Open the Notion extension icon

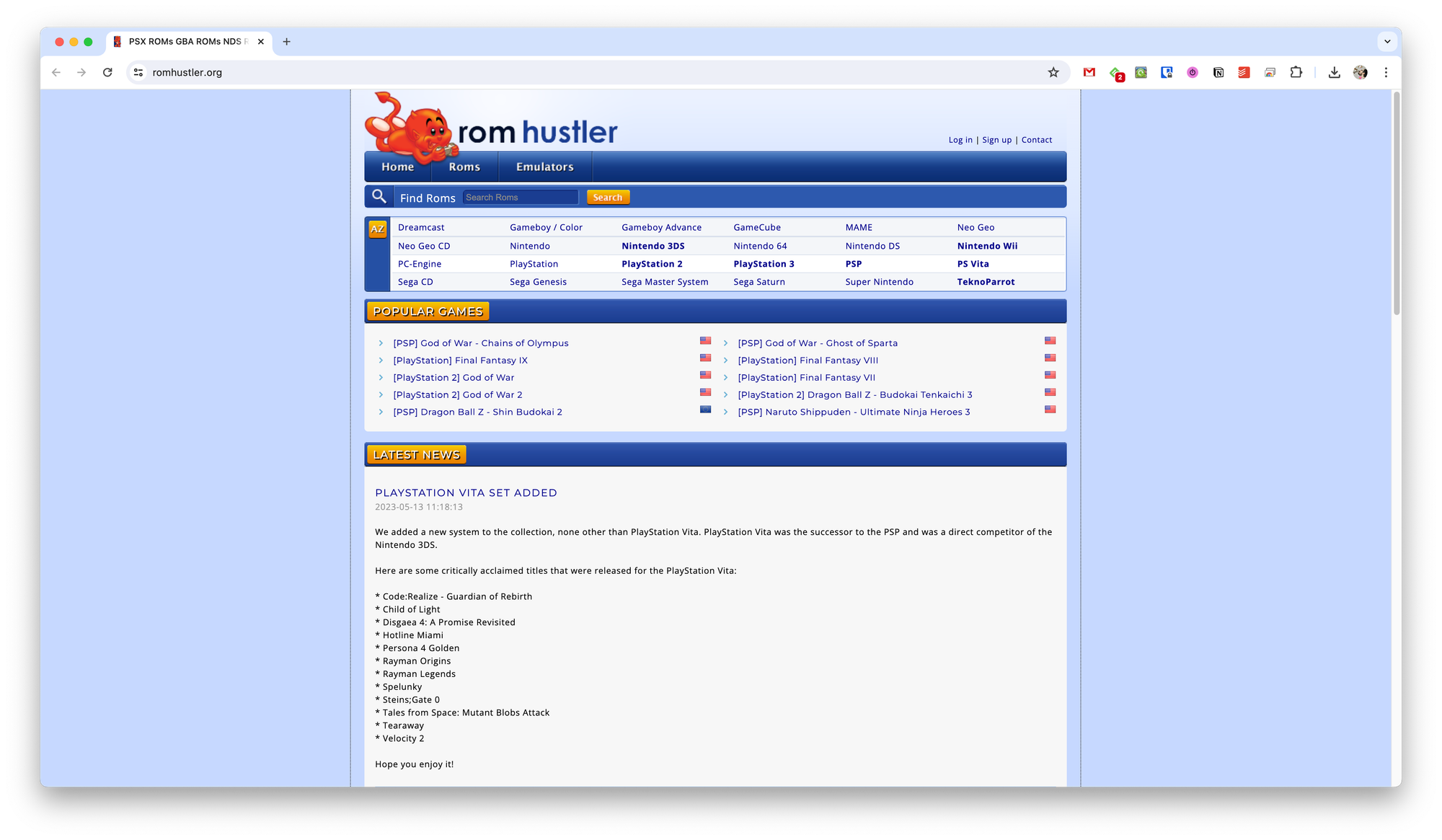coord(1218,72)
